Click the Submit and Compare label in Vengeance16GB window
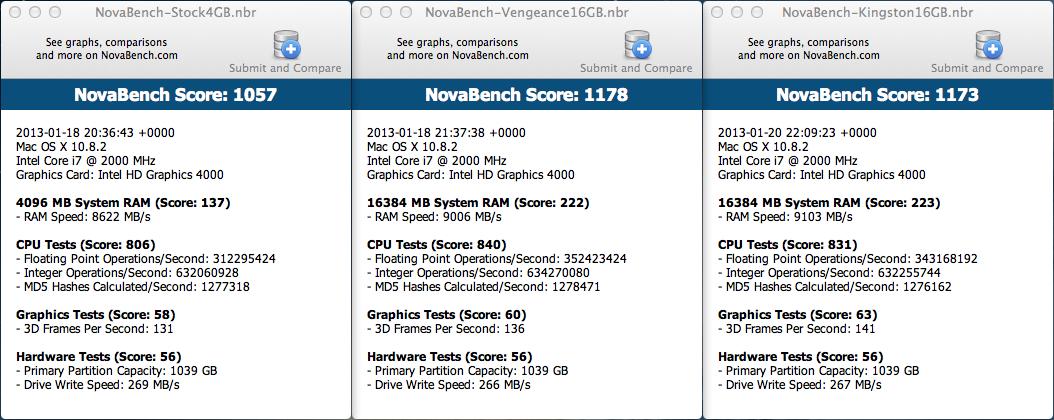Viewport: 1054px width, 420px height. click(x=636, y=68)
